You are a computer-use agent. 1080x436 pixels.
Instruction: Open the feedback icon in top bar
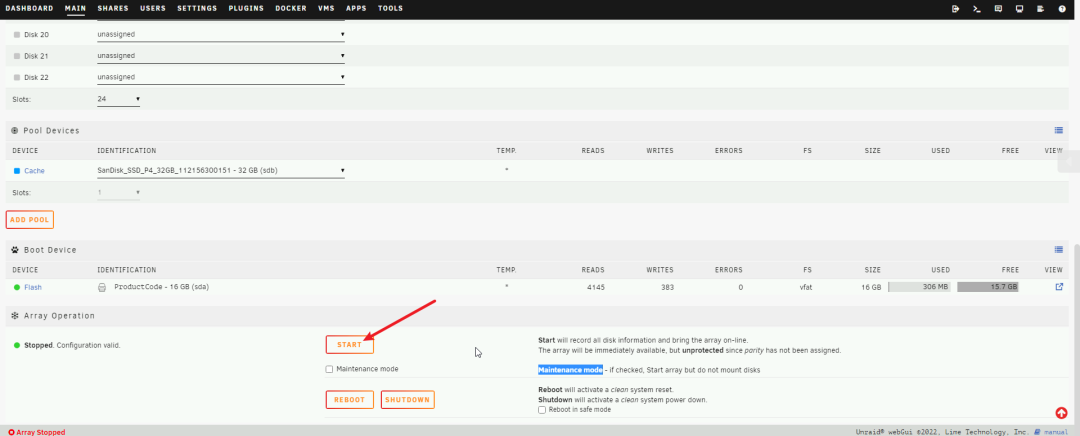(998, 8)
